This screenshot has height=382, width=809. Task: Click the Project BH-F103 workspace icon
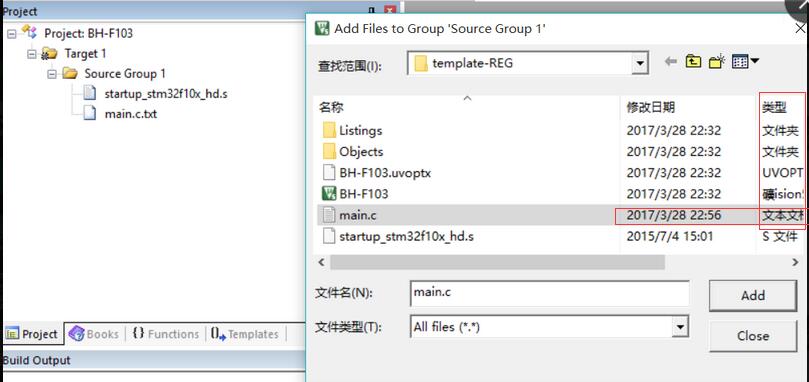[29, 33]
